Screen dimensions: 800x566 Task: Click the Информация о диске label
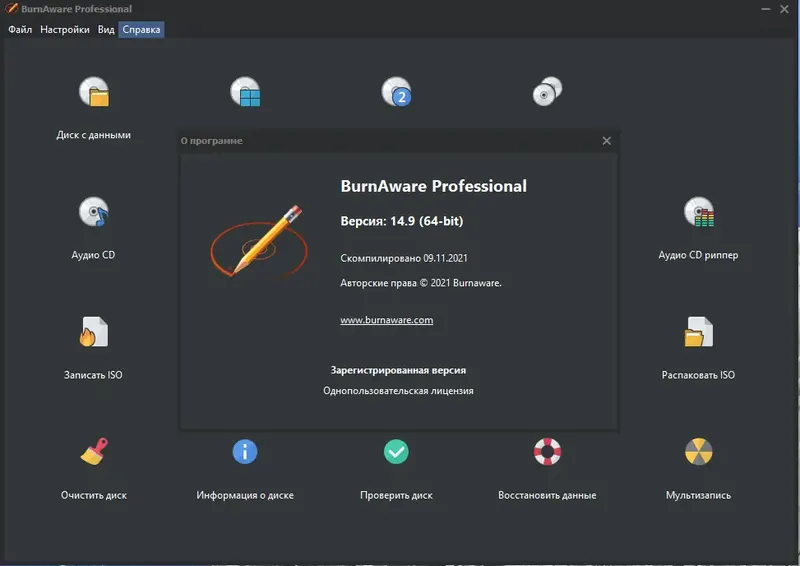click(245, 495)
